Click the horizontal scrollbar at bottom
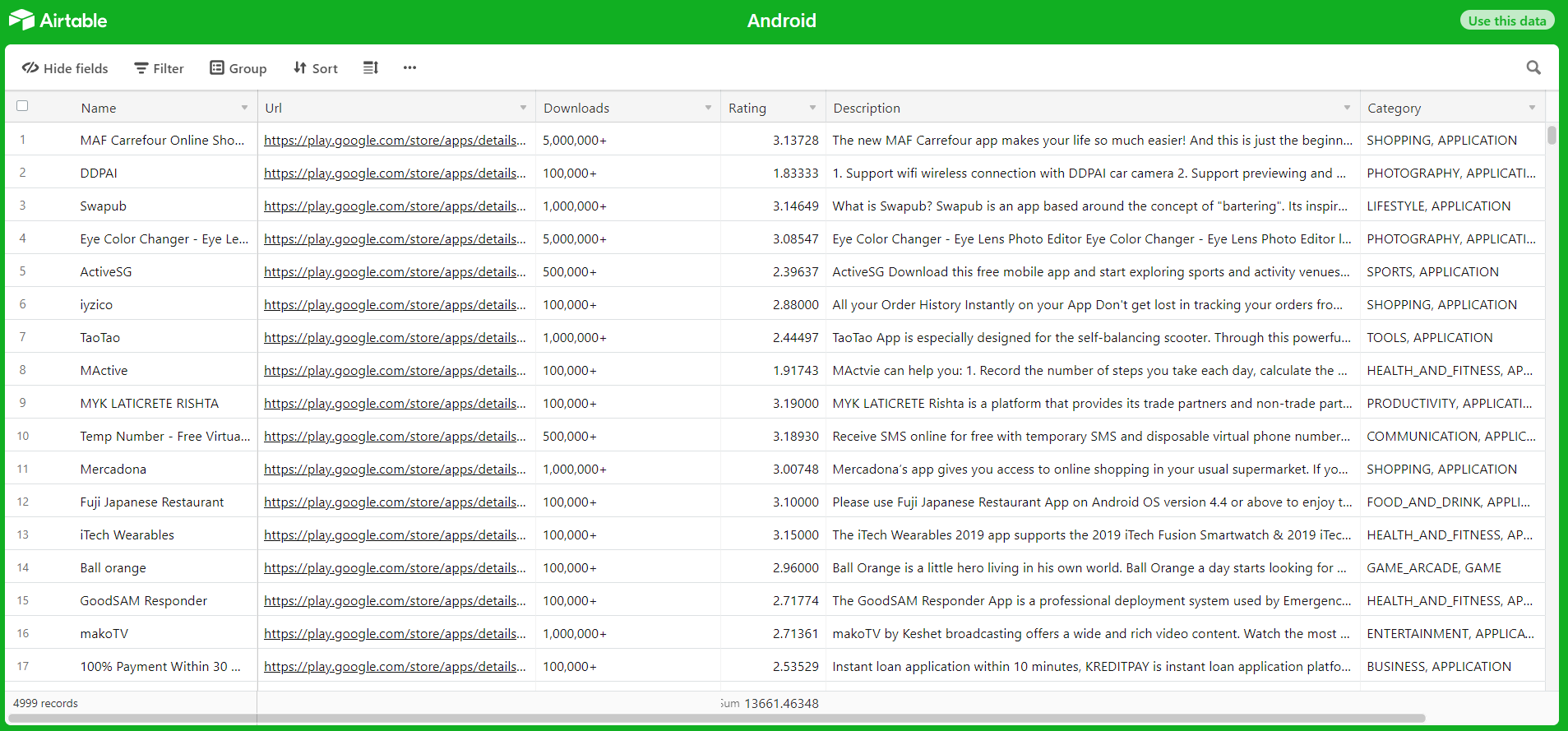This screenshot has height=731, width=1568. pos(716,719)
